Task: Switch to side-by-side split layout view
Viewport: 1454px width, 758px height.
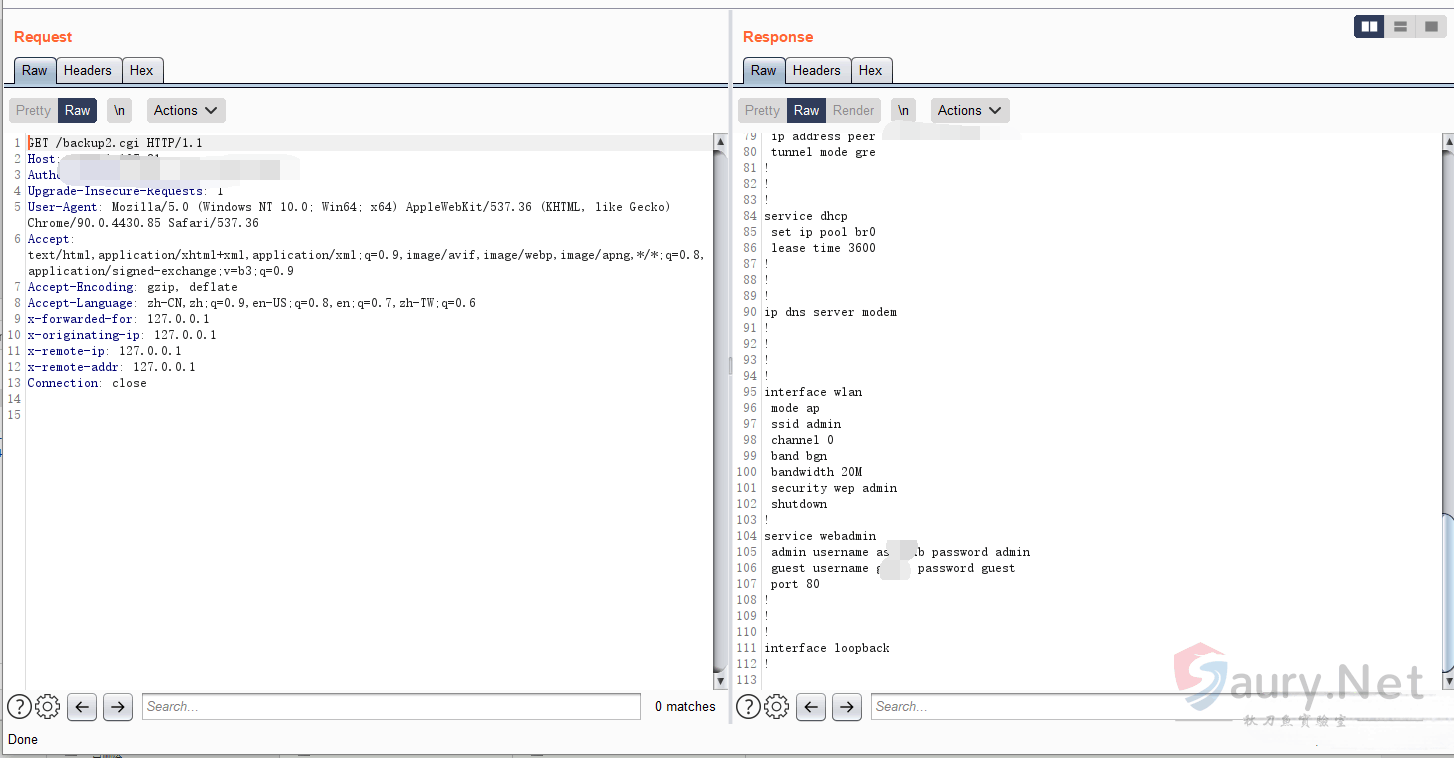Action: 1369,27
